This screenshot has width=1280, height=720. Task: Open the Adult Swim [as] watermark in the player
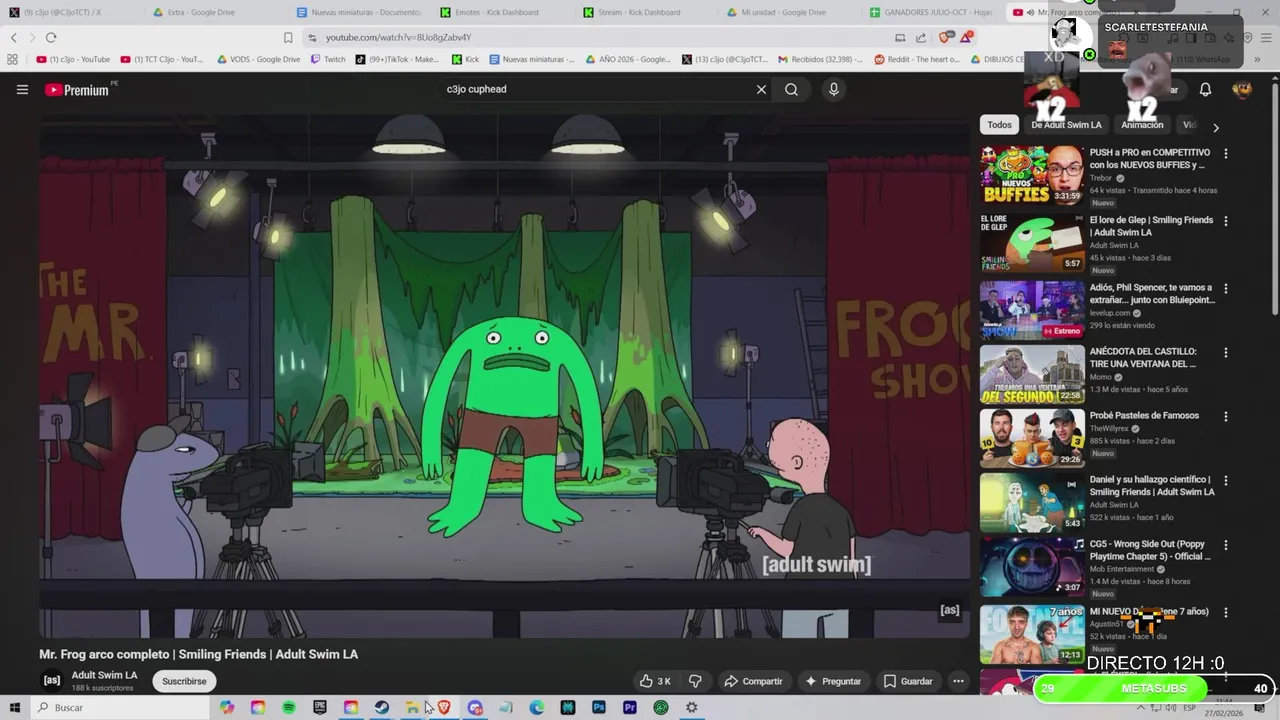950,610
